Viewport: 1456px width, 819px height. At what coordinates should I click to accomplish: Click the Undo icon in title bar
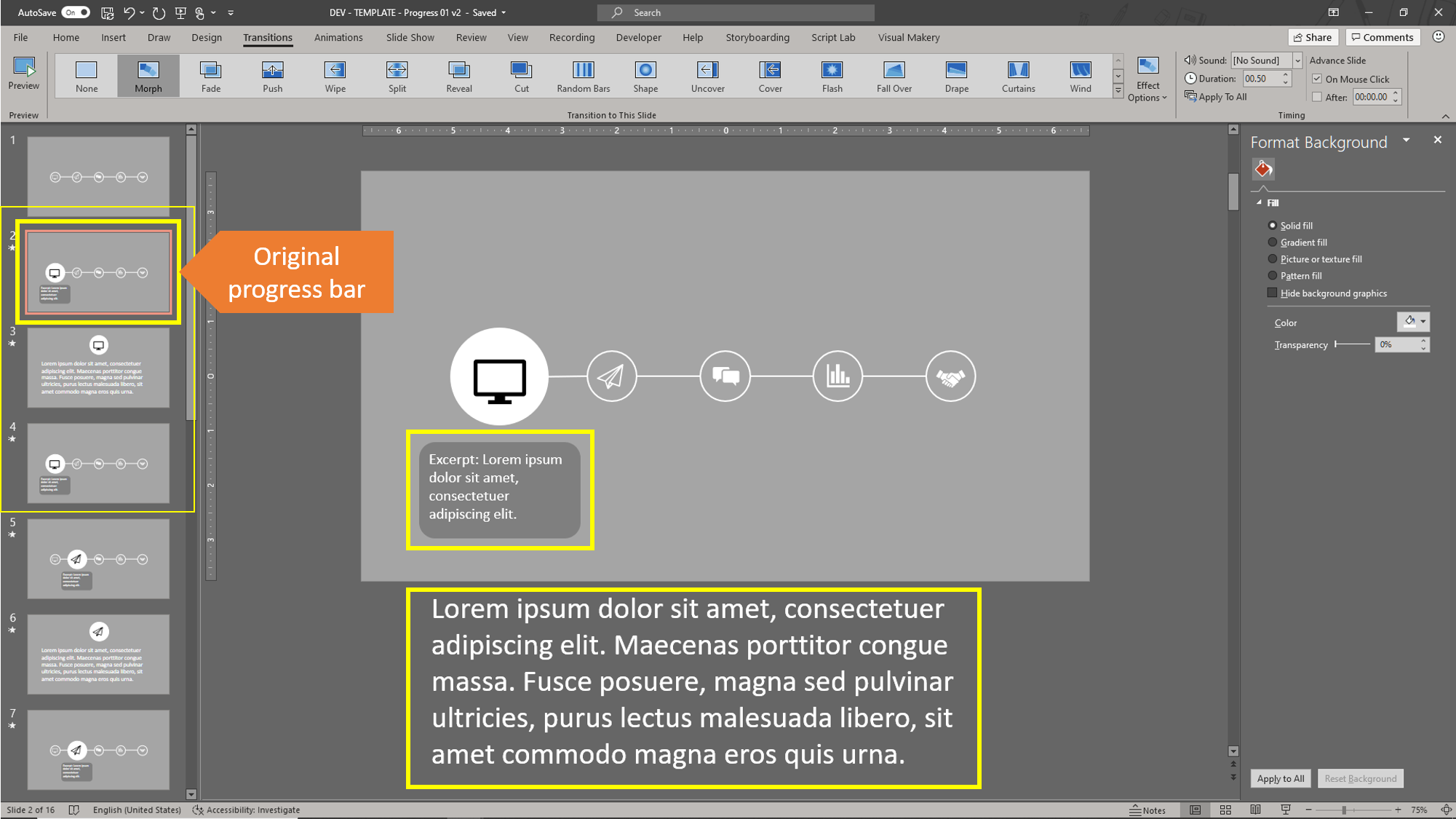pyautogui.click(x=129, y=12)
